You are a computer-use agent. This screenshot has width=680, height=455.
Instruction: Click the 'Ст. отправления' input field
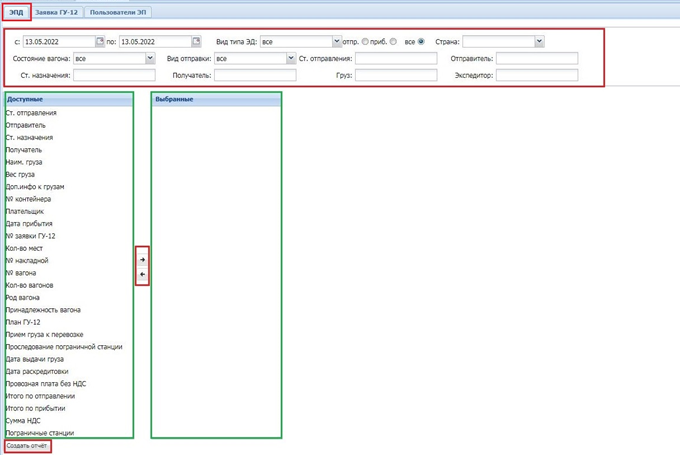(396, 59)
